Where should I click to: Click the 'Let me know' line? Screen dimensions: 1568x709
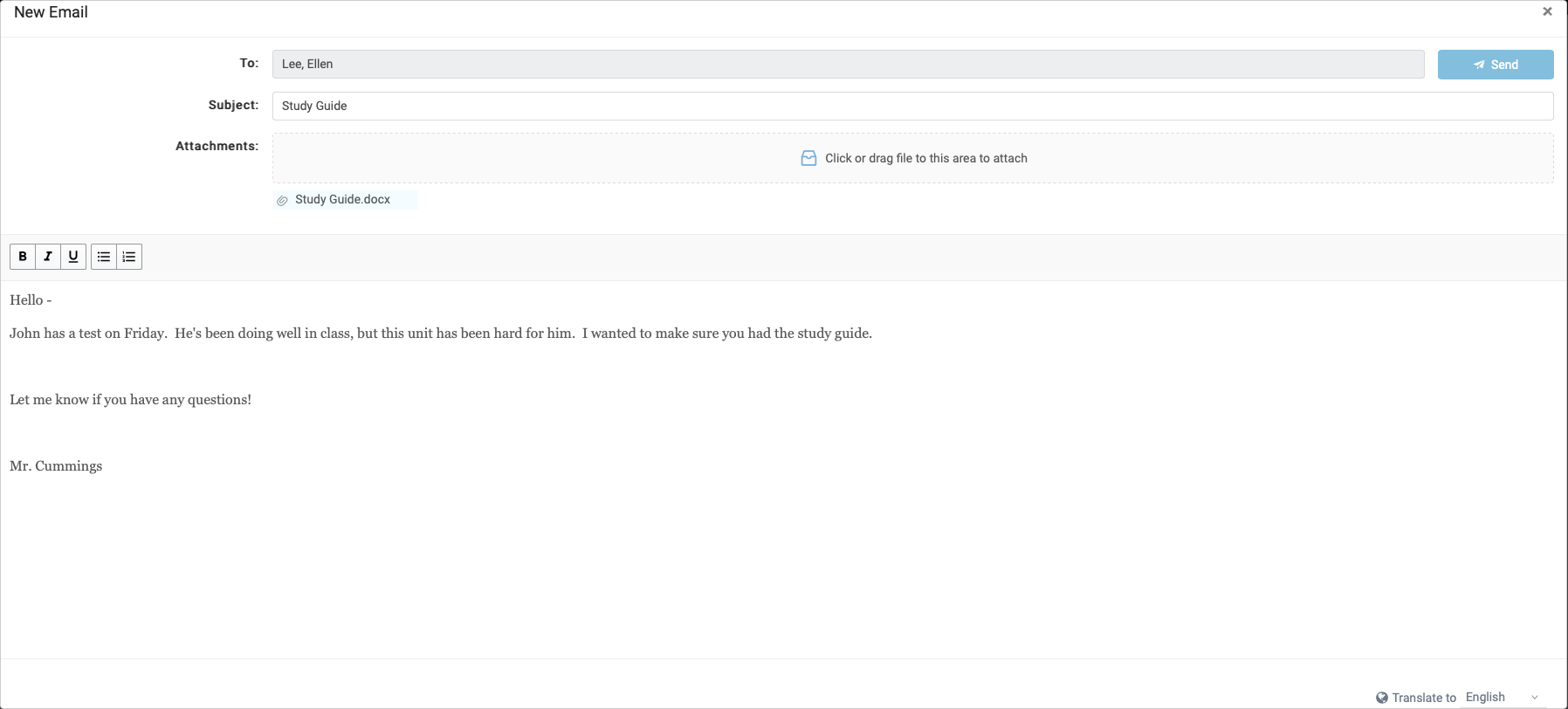[x=130, y=399]
